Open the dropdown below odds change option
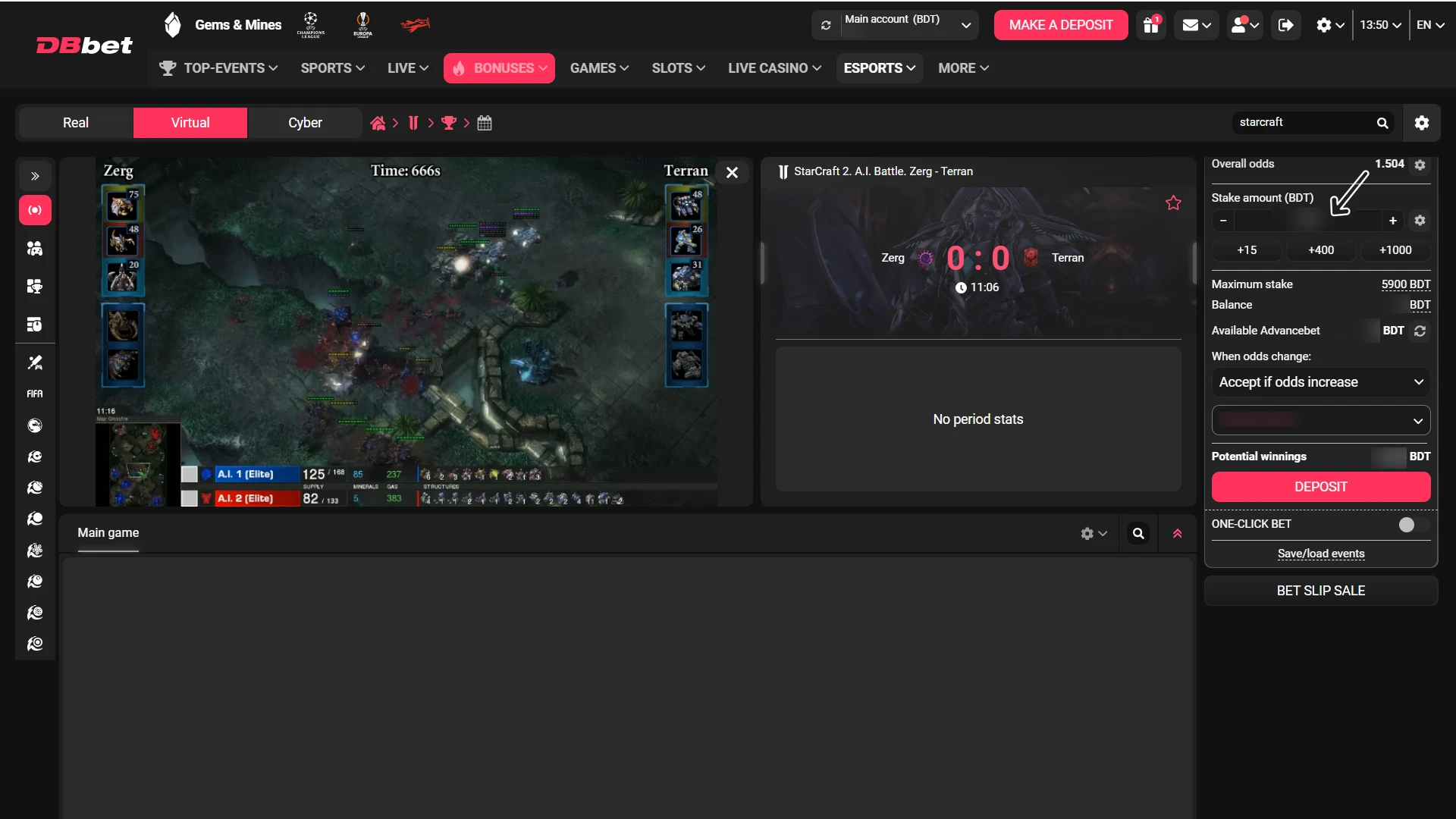The width and height of the screenshot is (1456, 819). pos(1321,420)
